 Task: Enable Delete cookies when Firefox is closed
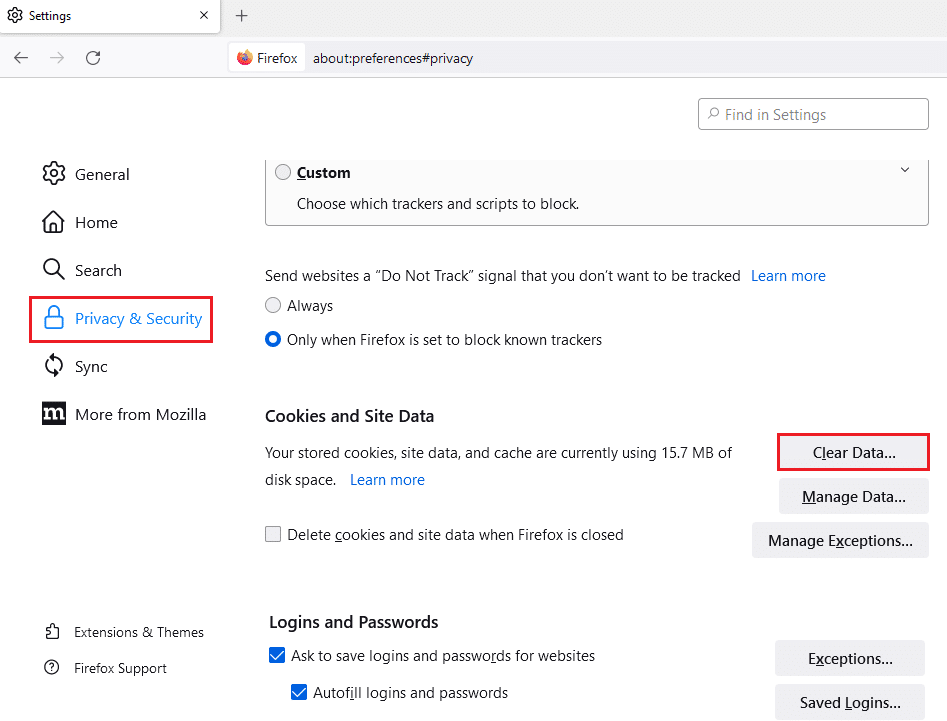273,534
